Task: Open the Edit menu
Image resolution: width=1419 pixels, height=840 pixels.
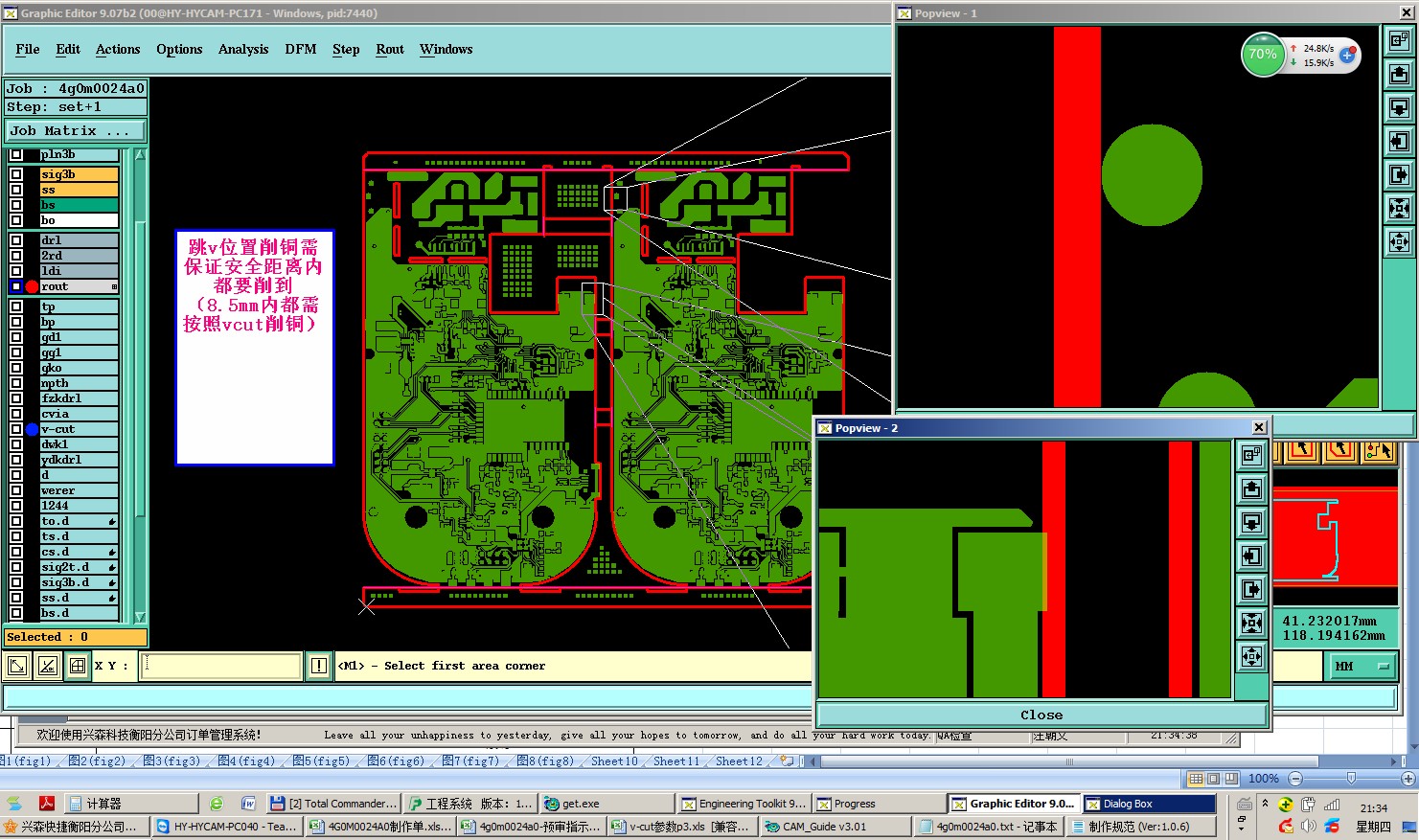Action: 68,49
